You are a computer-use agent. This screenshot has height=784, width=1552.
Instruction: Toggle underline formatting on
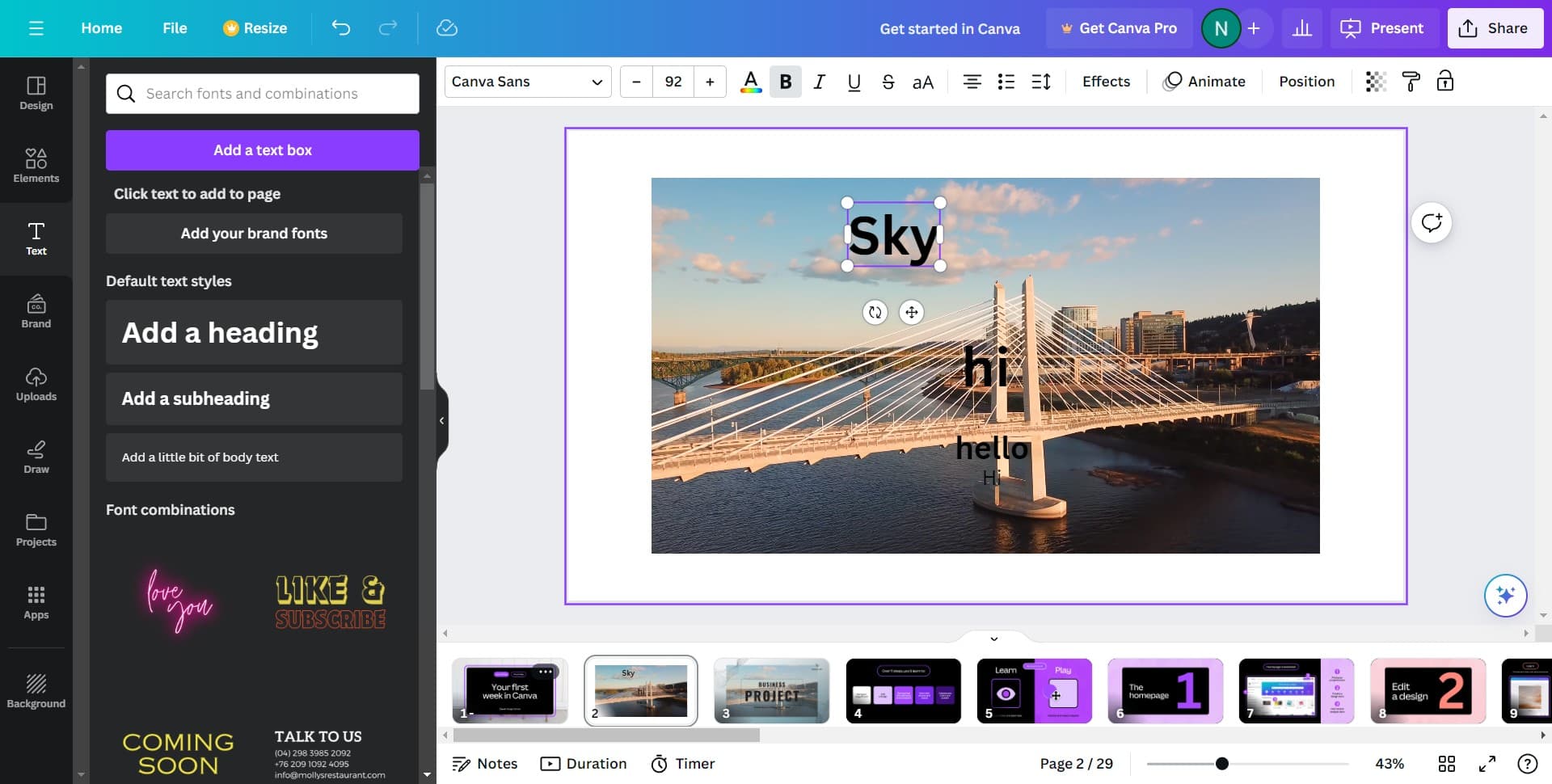tap(853, 81)
